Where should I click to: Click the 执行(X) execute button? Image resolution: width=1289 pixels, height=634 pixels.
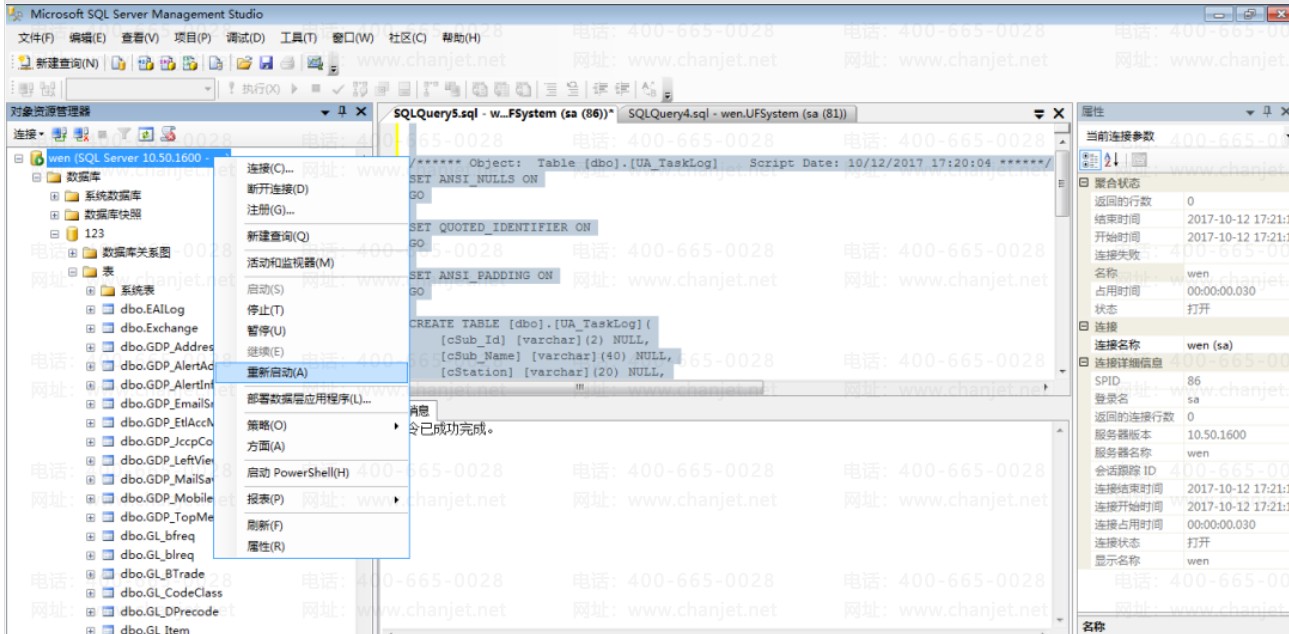coord(254,89)
